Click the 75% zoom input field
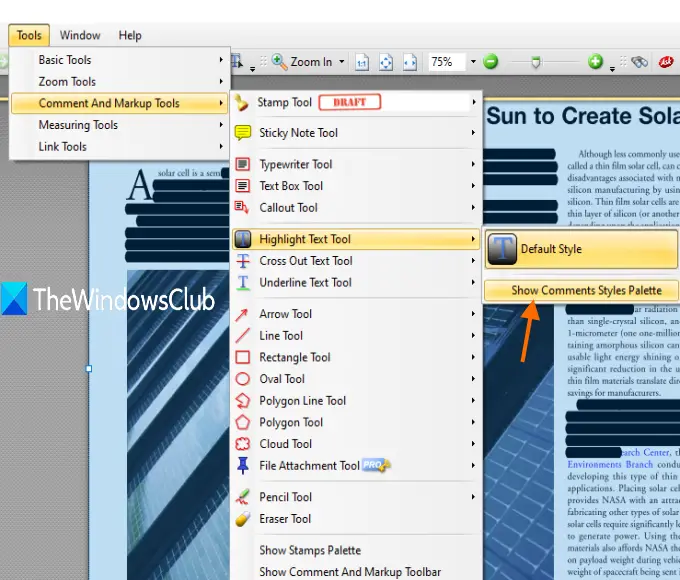The height and width of the screenshot is (580, 680). pos(447,62)
